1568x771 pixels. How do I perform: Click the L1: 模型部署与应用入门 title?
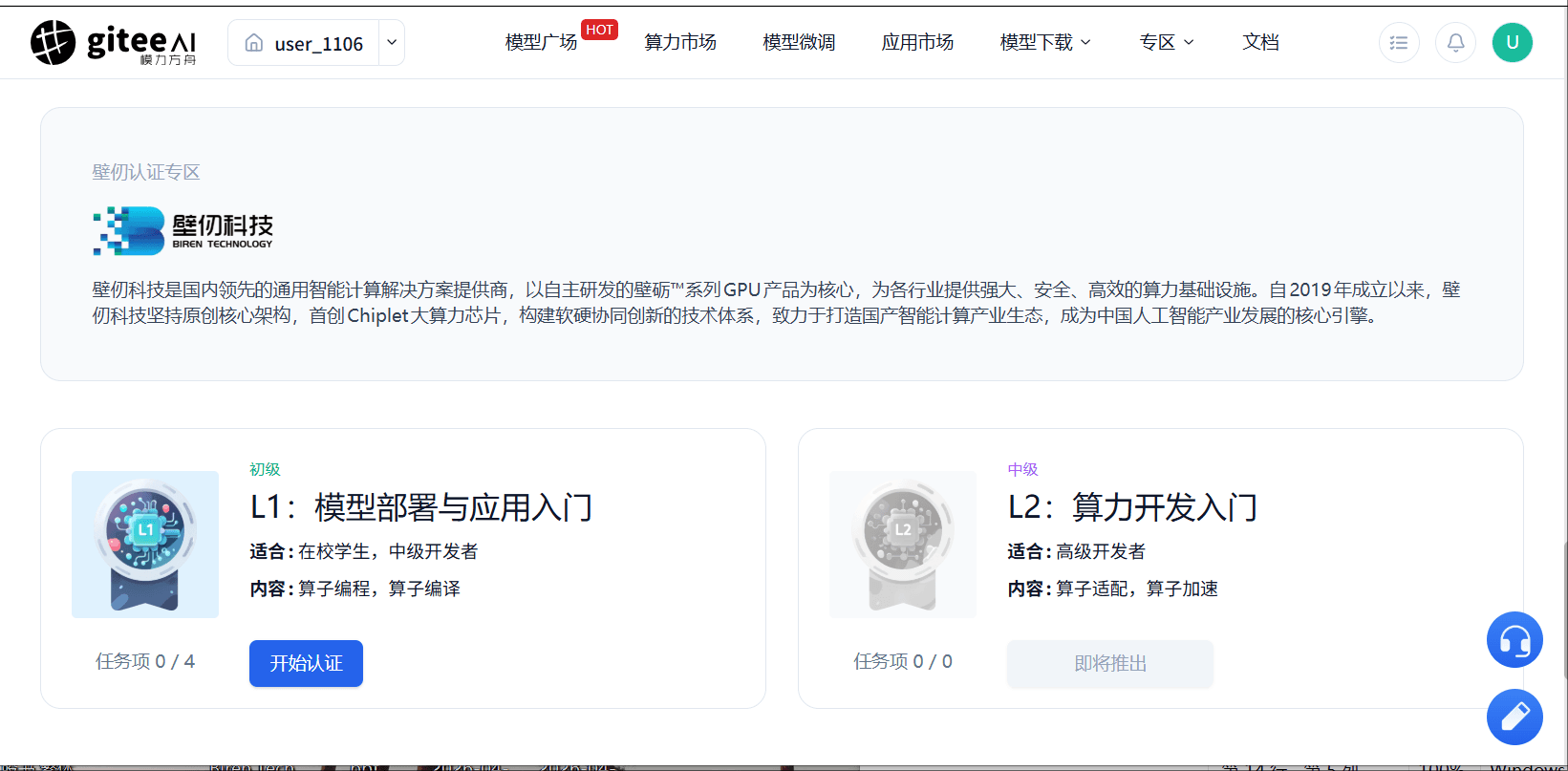(x=421, y=507)
